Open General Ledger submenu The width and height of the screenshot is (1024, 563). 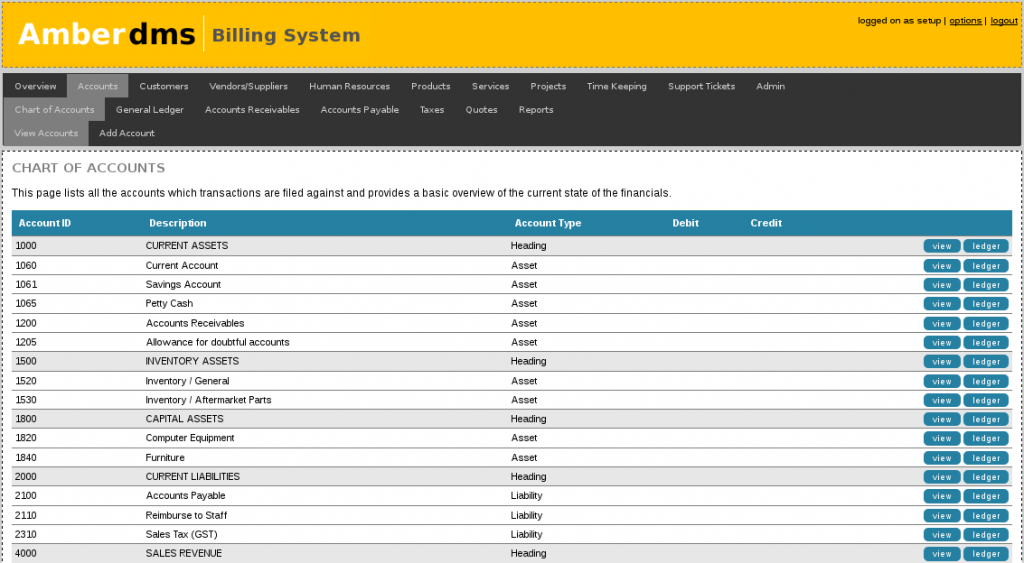tap(150, 110)
